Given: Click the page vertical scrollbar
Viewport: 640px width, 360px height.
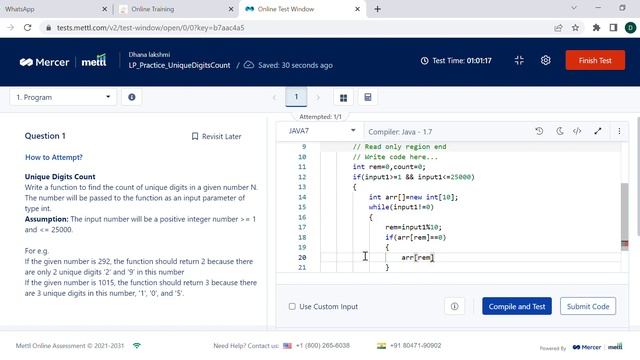Looking at the screenshot, I should 638,176.
